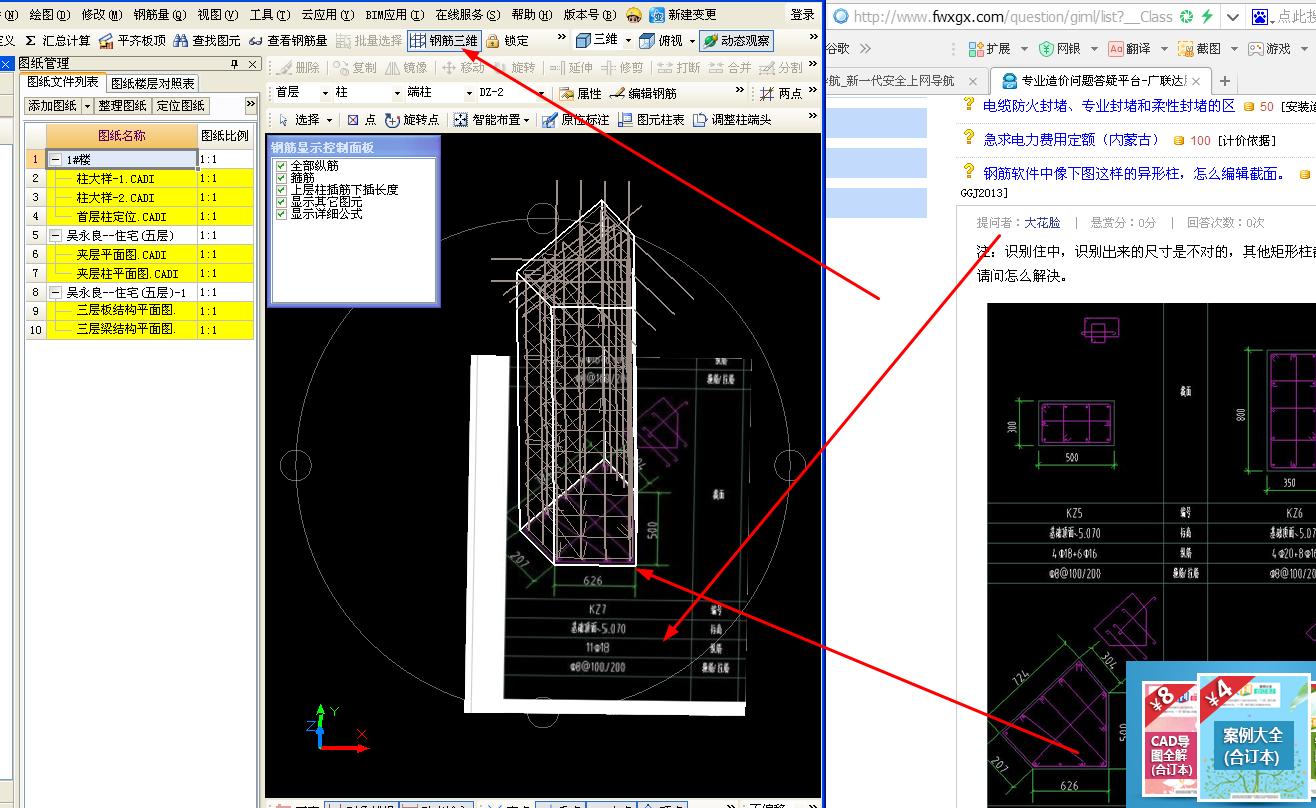Click 两点 two-point tool

click(x=782, y=93)
